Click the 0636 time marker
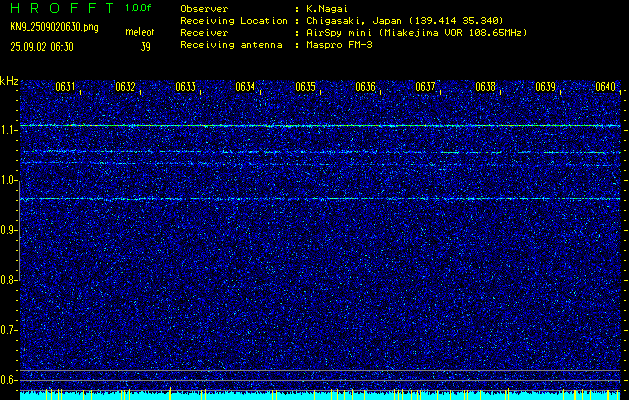629x400 pixels. click(365, 87)
